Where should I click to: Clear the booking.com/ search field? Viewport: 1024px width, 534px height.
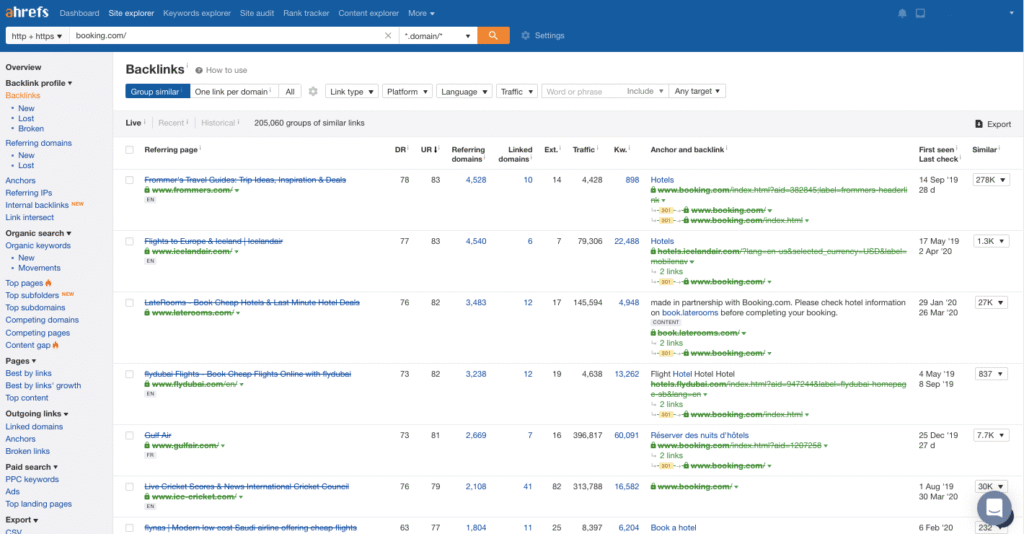[388, 36]
